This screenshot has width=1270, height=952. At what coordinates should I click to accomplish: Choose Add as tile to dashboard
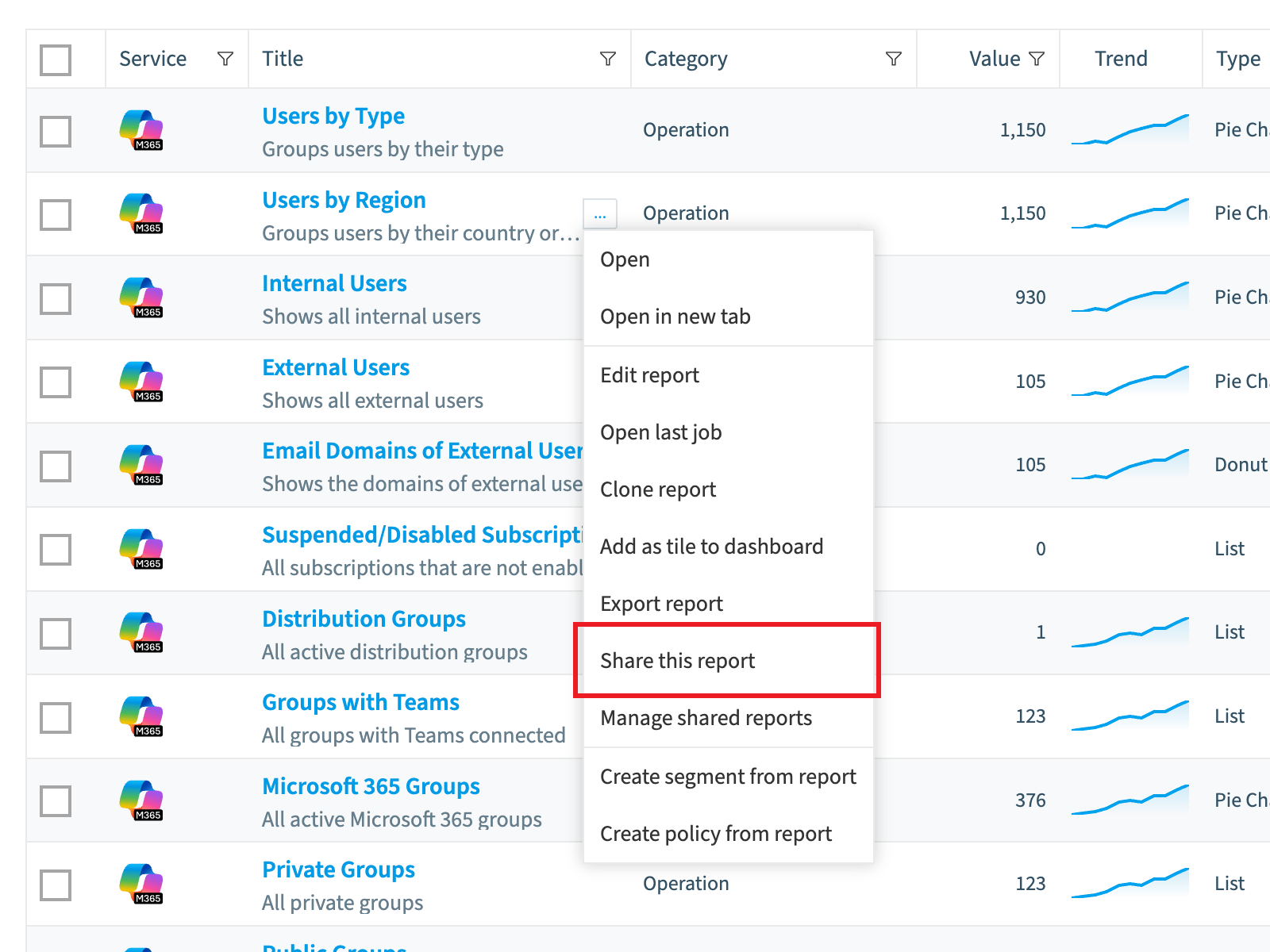coord(729,547)
